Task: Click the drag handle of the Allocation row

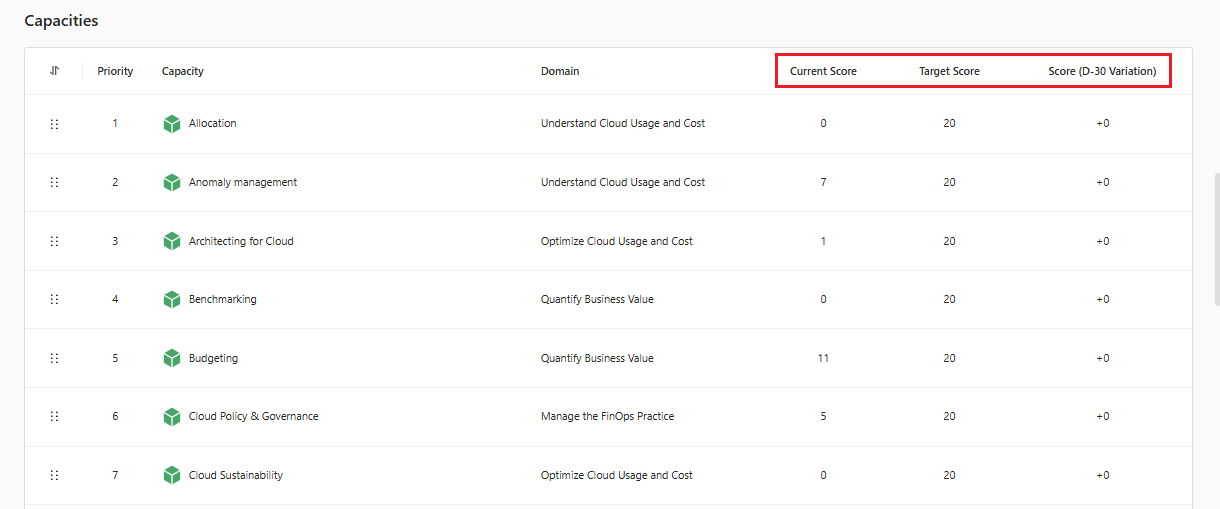Action: tap(54, 124)
